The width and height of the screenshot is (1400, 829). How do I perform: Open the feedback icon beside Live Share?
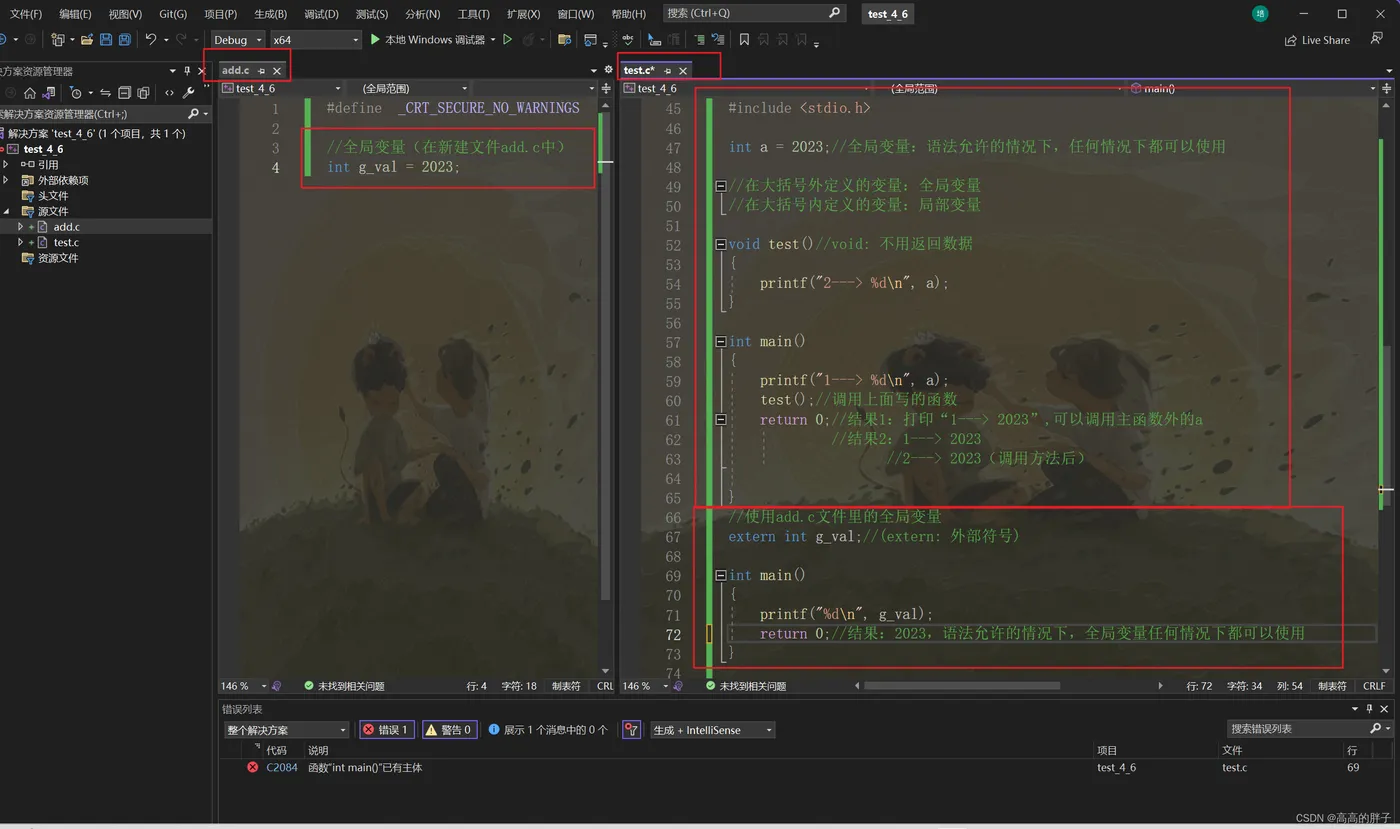1377,39
